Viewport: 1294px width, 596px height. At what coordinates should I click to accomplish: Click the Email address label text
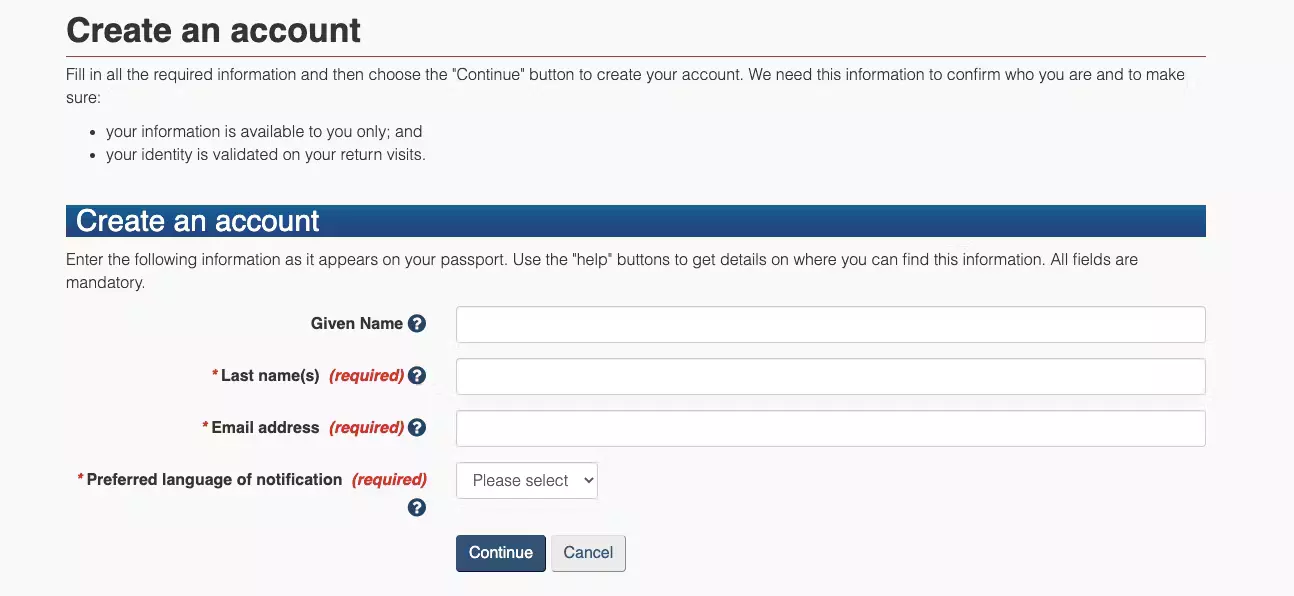tap(265, 428)
